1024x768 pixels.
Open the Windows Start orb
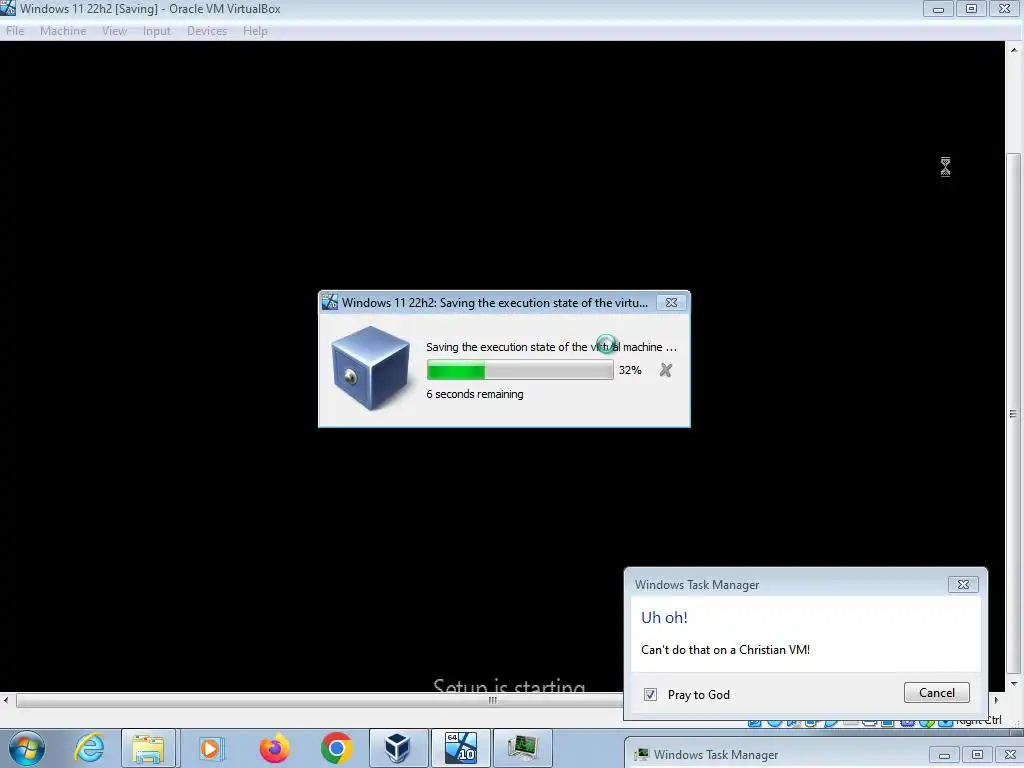click(x=27, y=748)
